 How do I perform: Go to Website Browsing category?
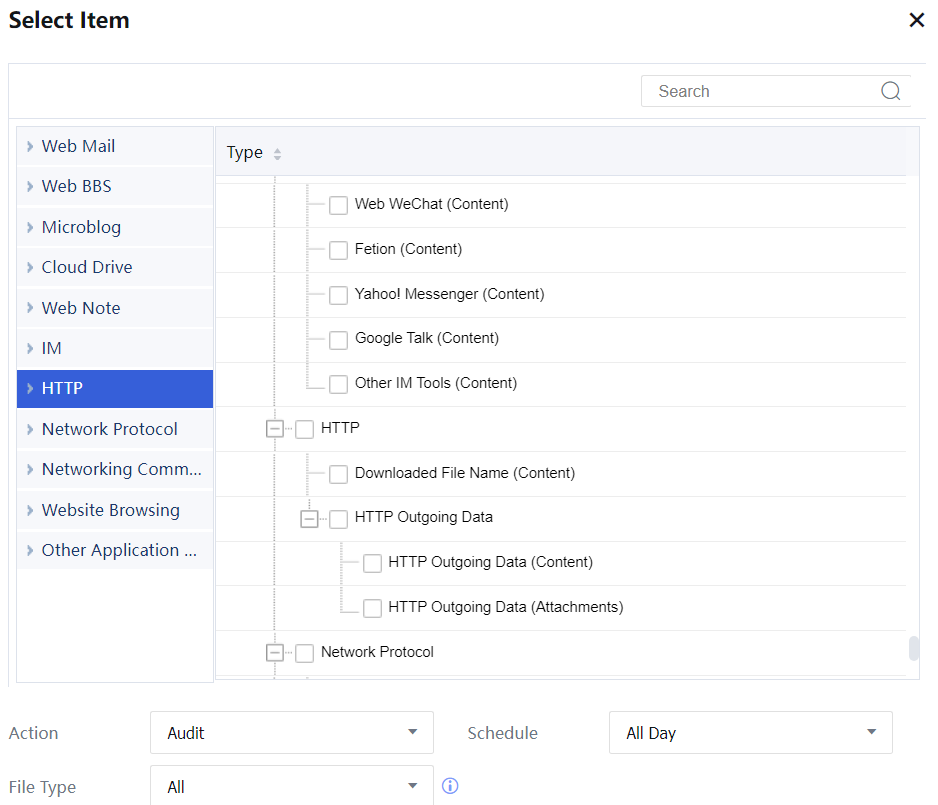click(110, 510)
